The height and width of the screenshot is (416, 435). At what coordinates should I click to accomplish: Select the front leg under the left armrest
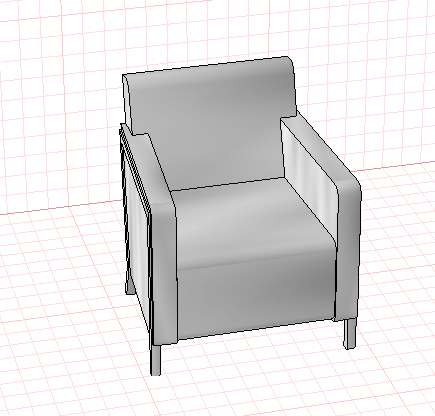[x=155, y=361]
